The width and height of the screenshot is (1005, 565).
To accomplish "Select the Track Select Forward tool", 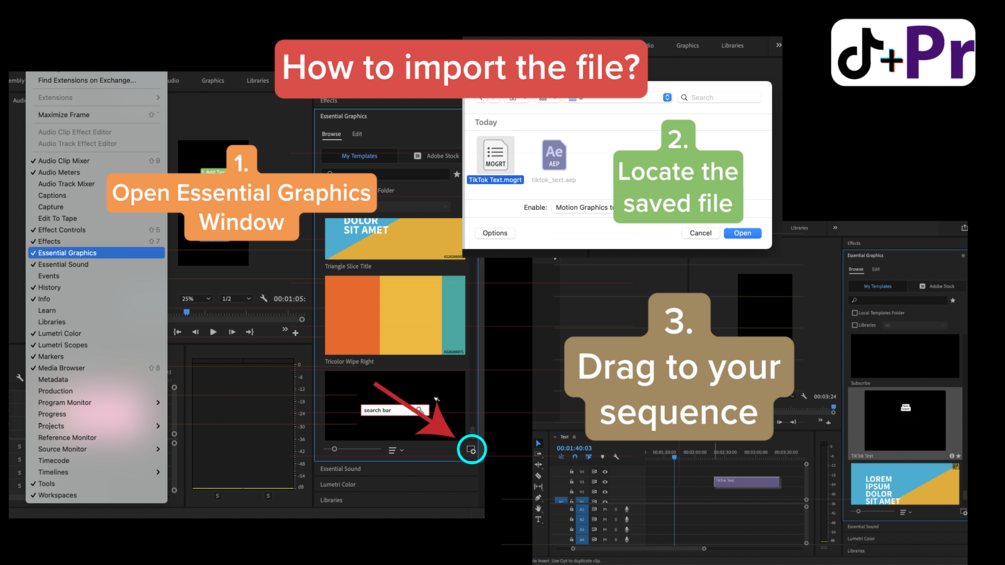I will click(538, 454).
